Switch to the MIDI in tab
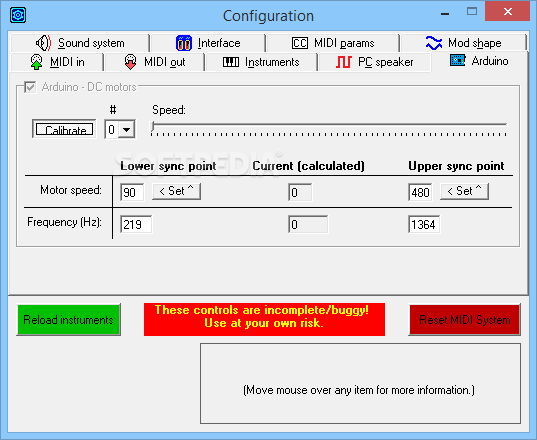Viewport: 537px width, 440px height. [x=57, y=62]
